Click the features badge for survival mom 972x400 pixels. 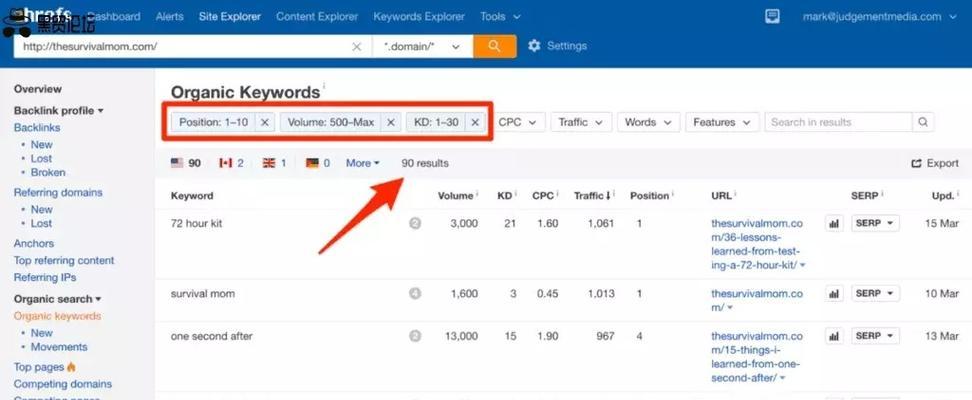coord(415,293)
